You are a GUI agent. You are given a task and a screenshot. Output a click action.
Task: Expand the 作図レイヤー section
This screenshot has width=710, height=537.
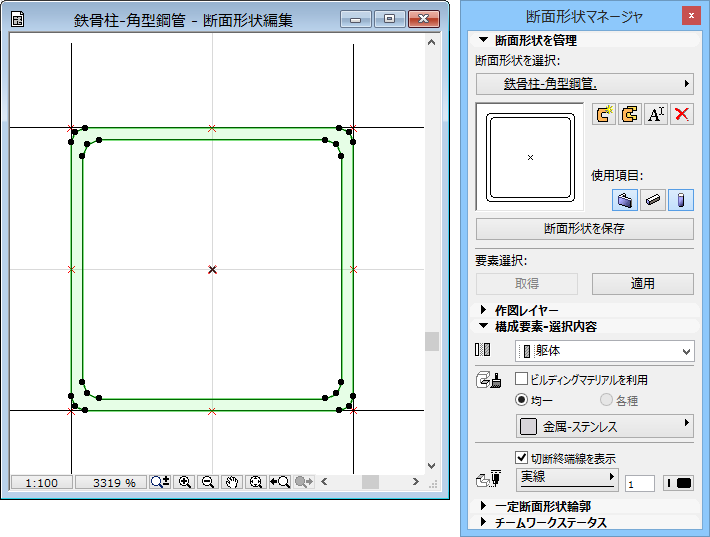click(x=484, y=310)
